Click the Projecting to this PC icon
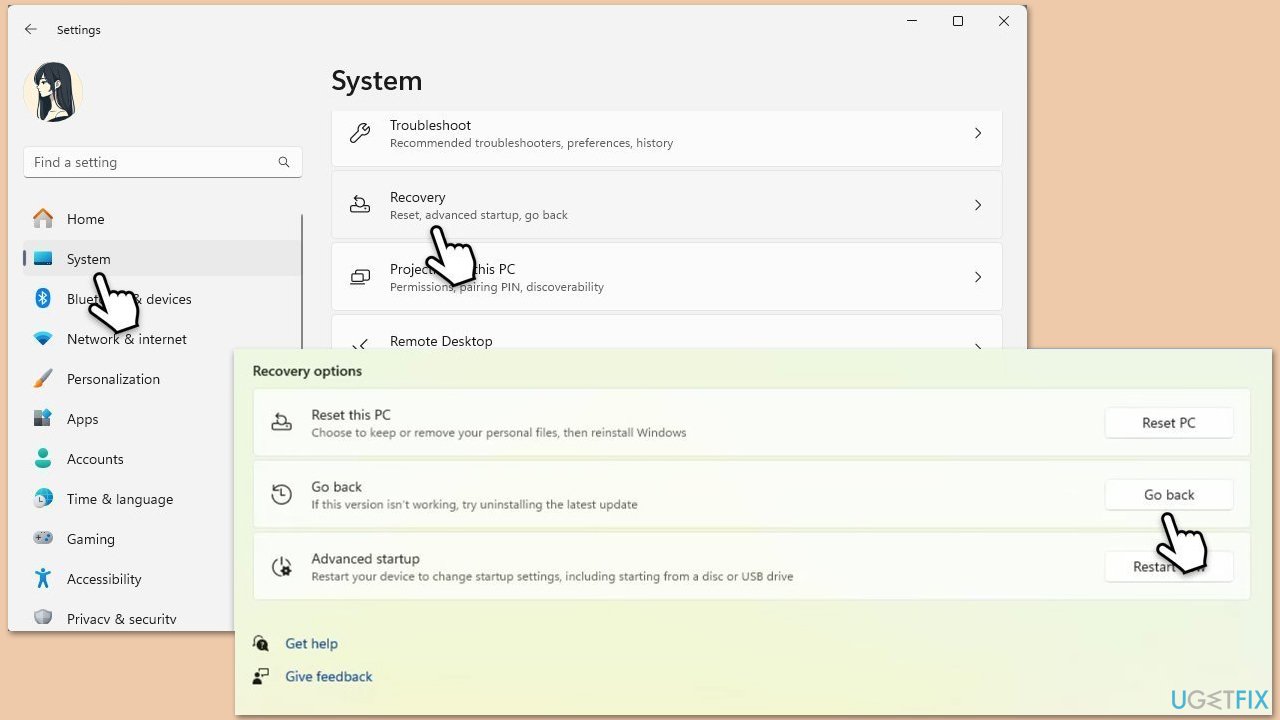 [x=360, y=277]
